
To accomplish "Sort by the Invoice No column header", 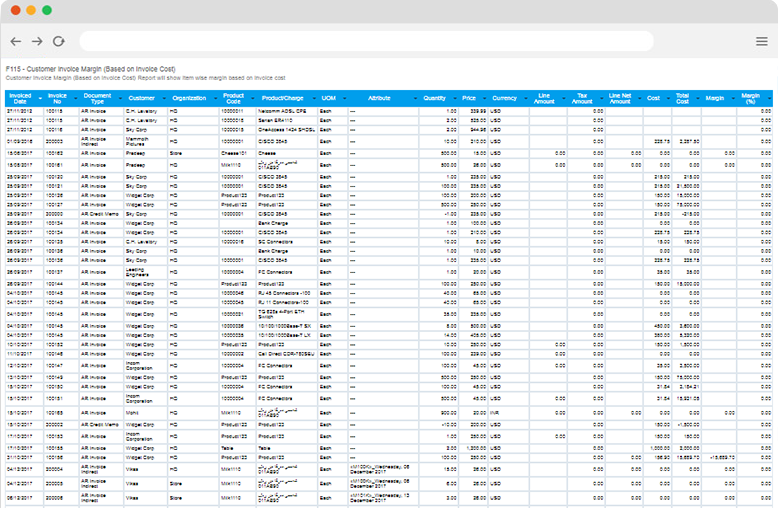I will pos(57,99).
